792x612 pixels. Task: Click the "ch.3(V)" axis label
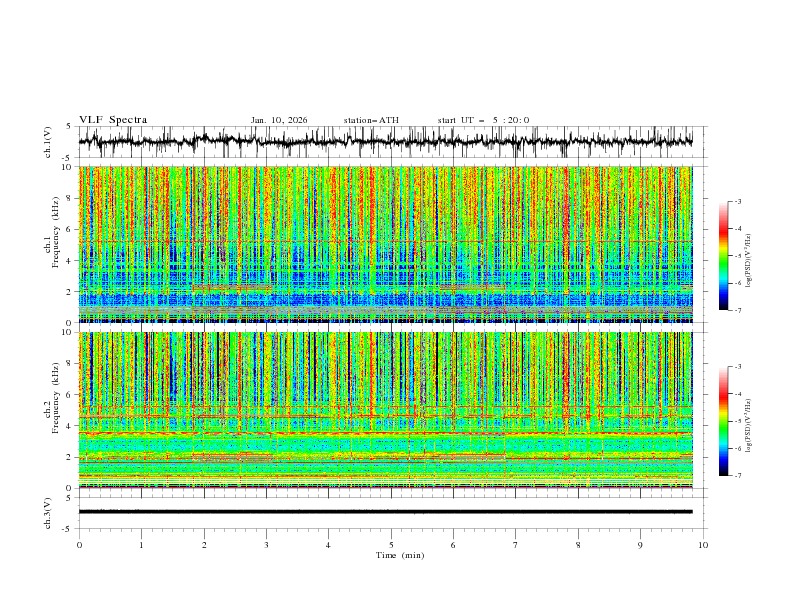pyautogui.click(x=48, y=513)
